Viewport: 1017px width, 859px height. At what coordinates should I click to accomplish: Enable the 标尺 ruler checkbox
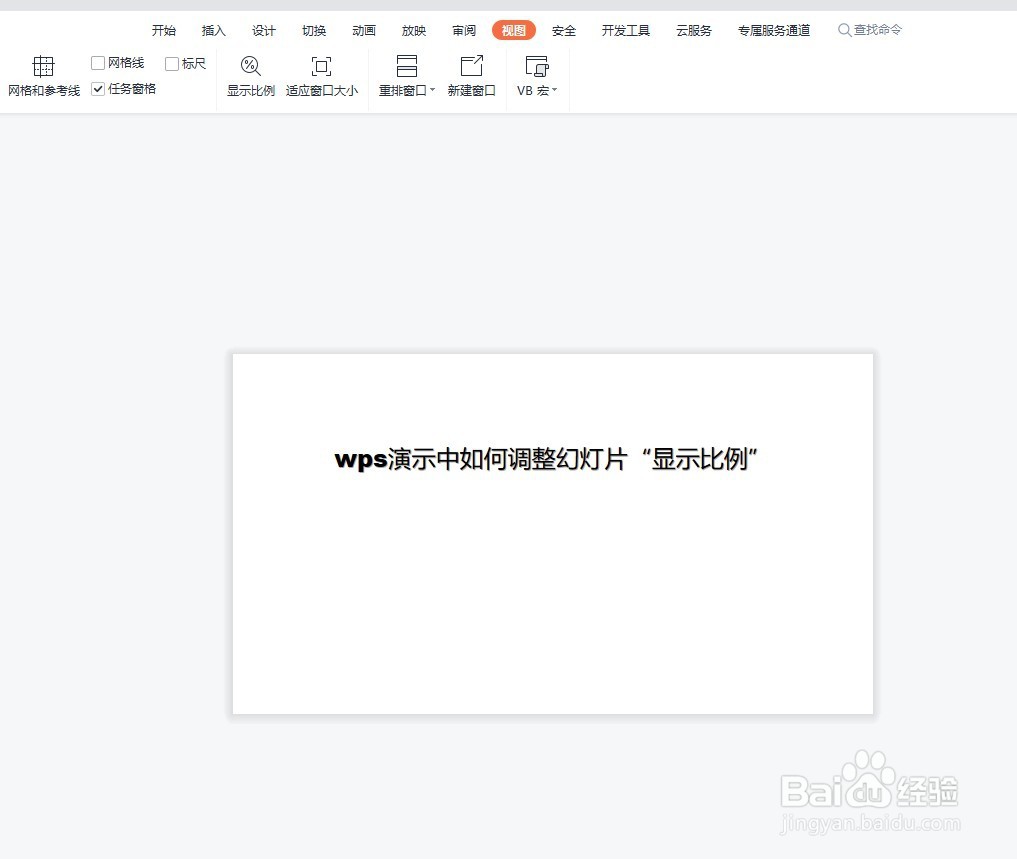172,64
